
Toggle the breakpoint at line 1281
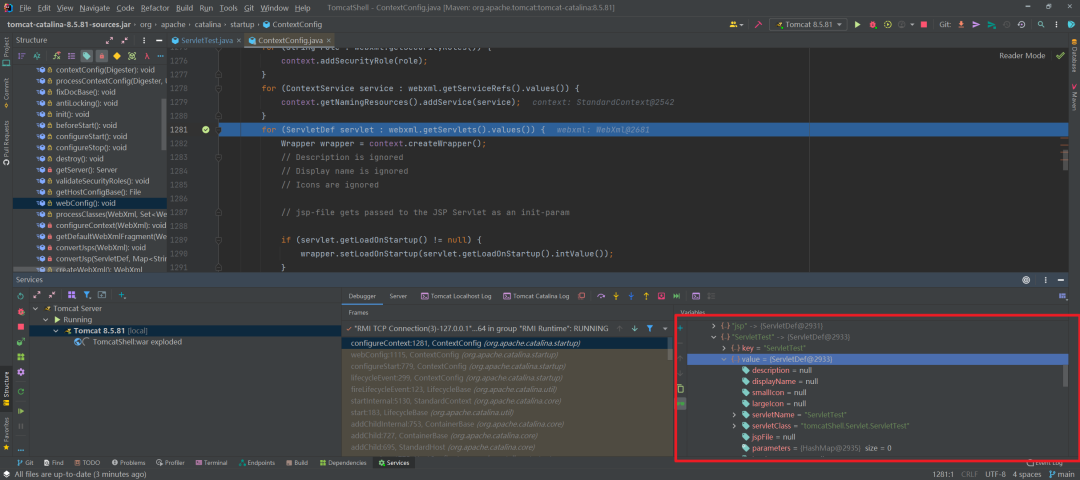[205, 129]
